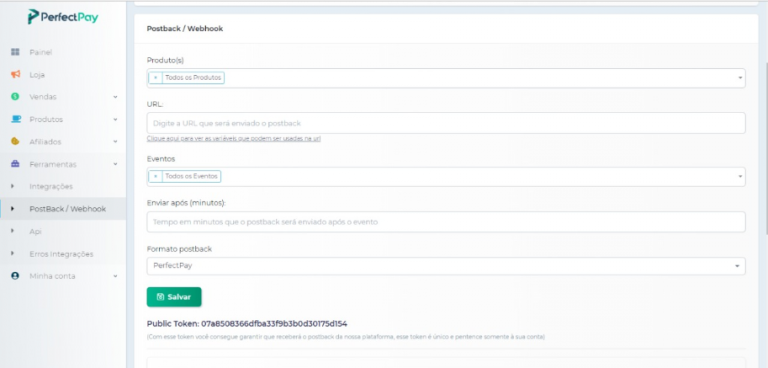Image resolution: width=768 pixels, height=368 pixels.
Task: Expand the Afiliados submenu chevron
Action: click(115, 142)
